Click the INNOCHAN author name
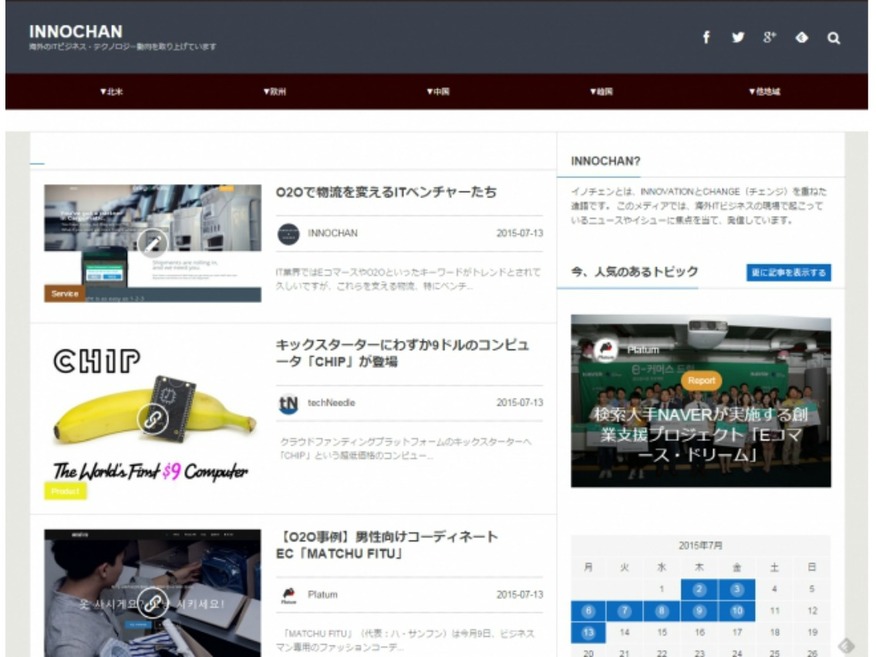 [332, 234]
